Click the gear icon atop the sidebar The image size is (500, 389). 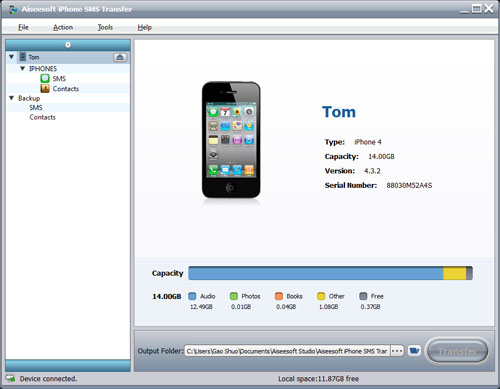click(68, 45)
